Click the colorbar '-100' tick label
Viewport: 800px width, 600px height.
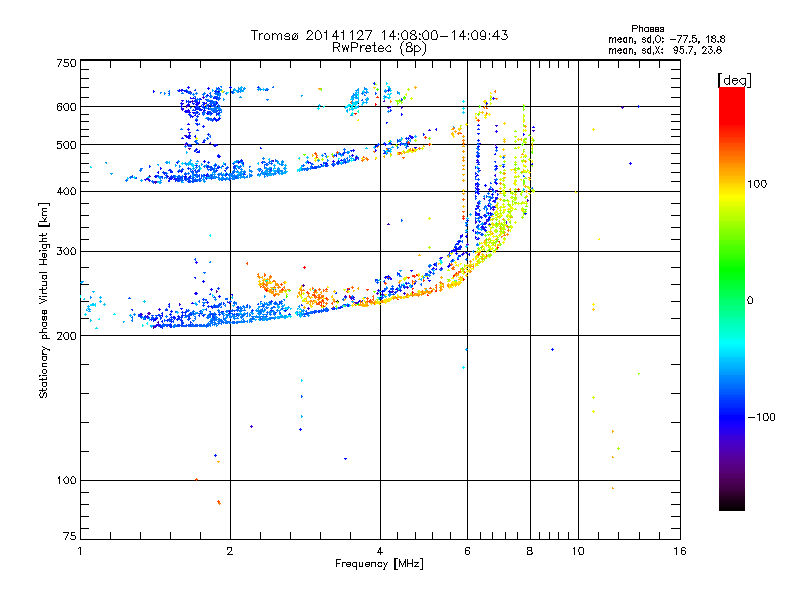click(761, 417)
